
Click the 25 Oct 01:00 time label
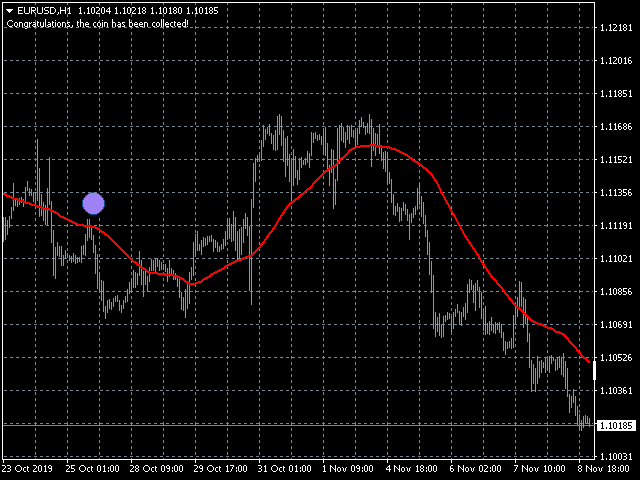tap(93, 468)
